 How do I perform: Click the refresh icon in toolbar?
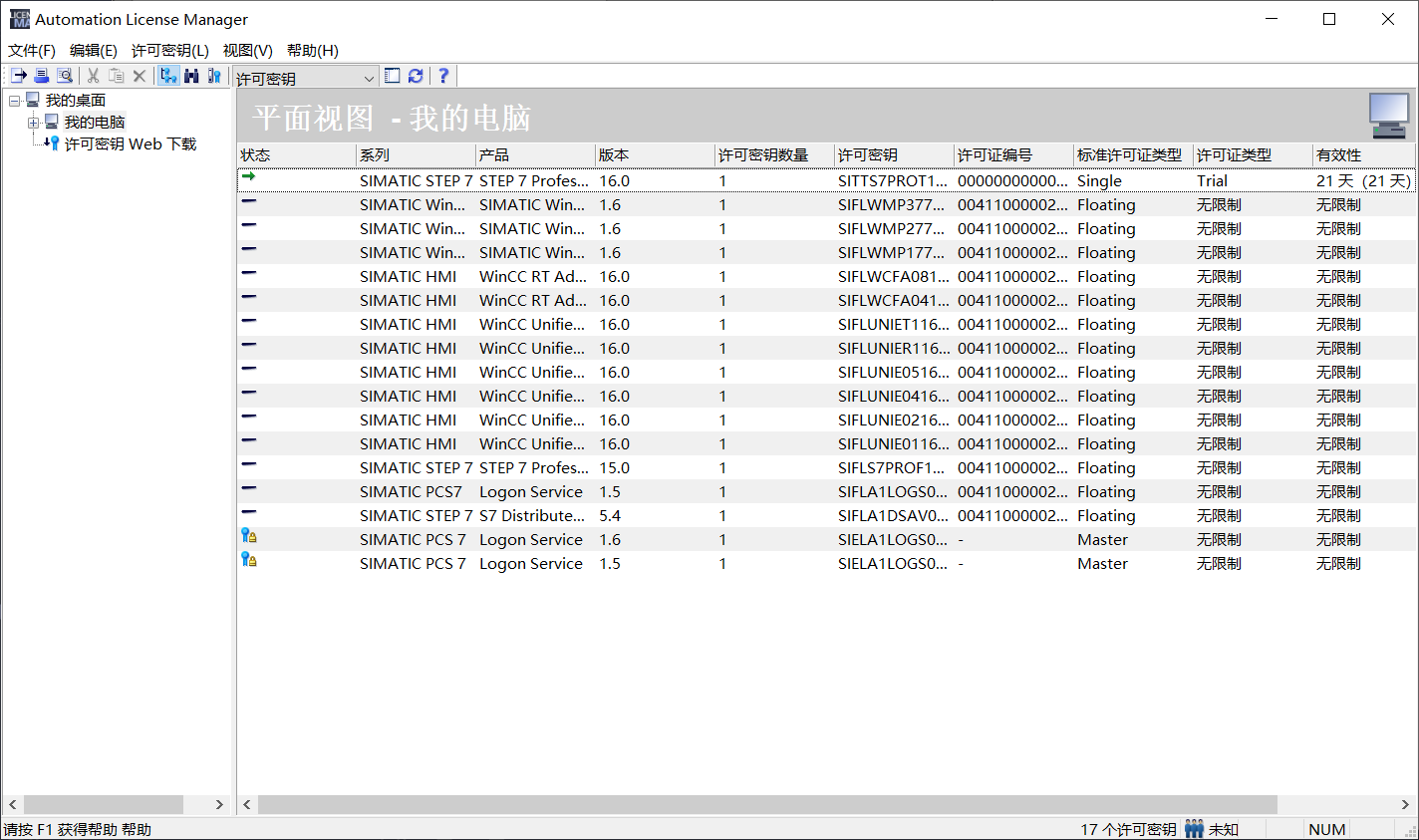pyautogui.click(x=416, y=76)
